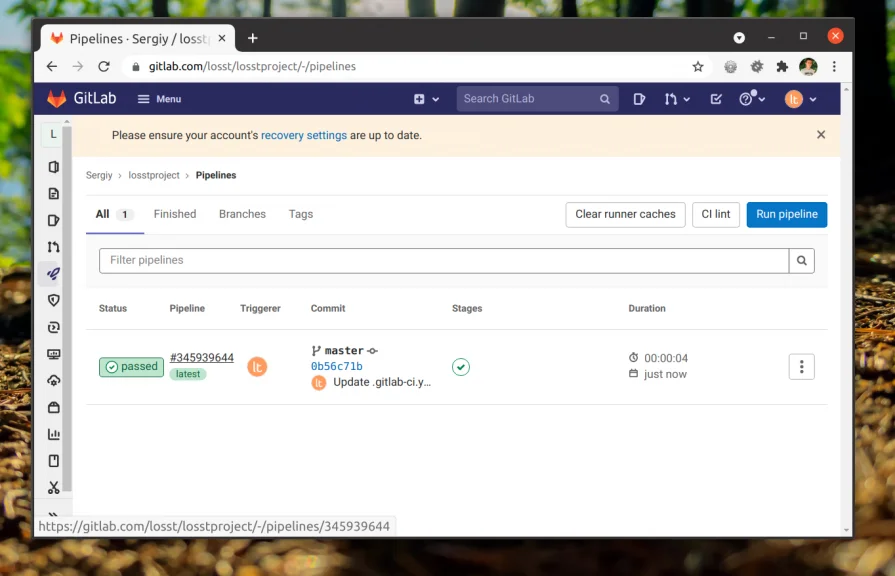Open the profile avatar dropdown
This screenshot has height=576, width=895.
(x=799, y=99)
